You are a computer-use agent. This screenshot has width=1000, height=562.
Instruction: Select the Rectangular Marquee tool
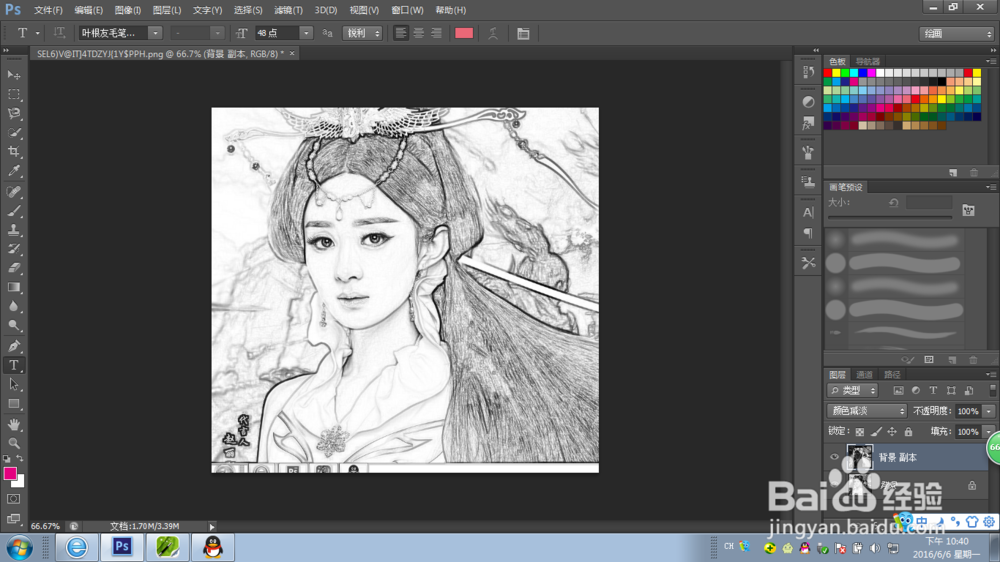pos(13,94)
